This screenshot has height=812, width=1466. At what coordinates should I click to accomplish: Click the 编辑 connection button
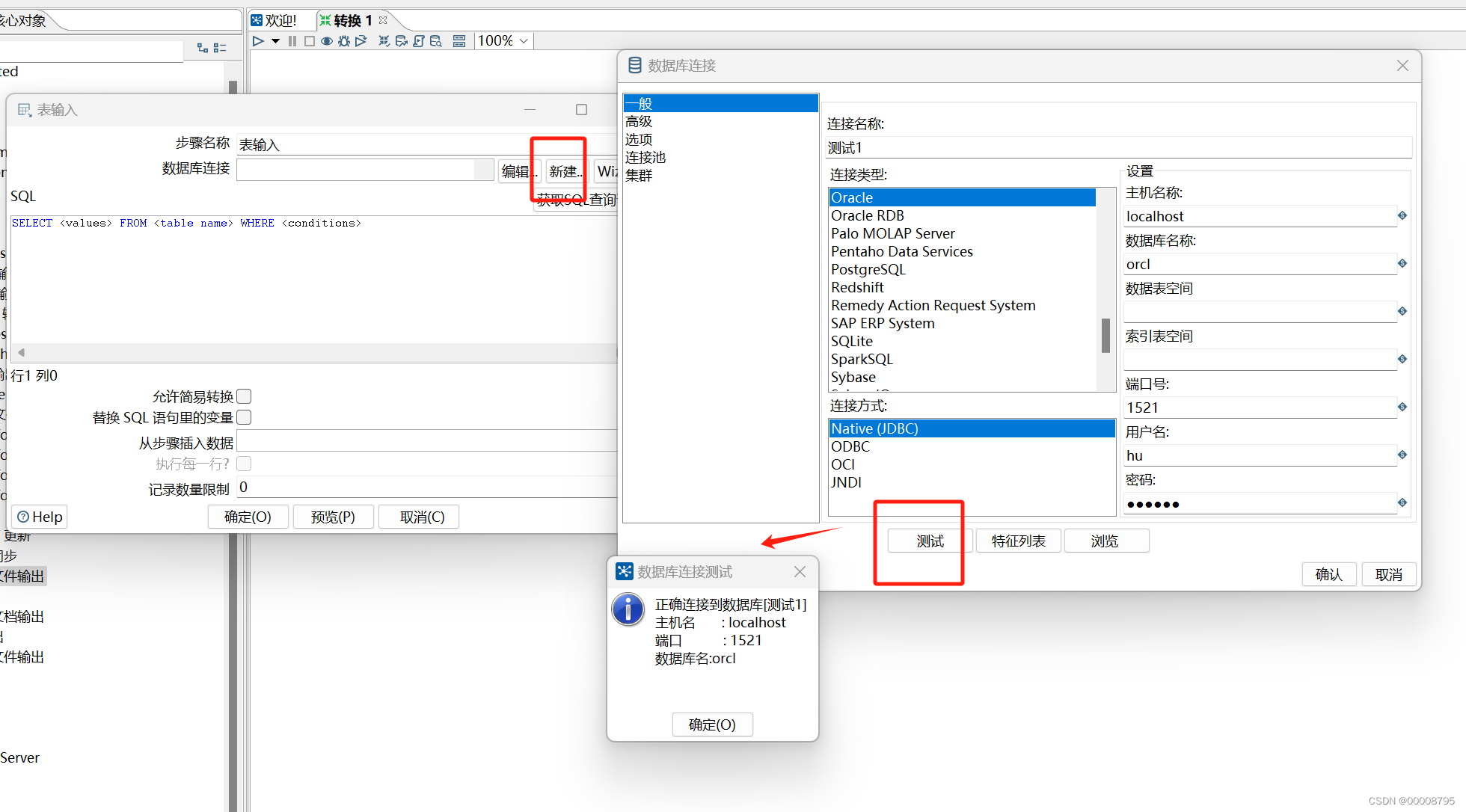point(518,171)
